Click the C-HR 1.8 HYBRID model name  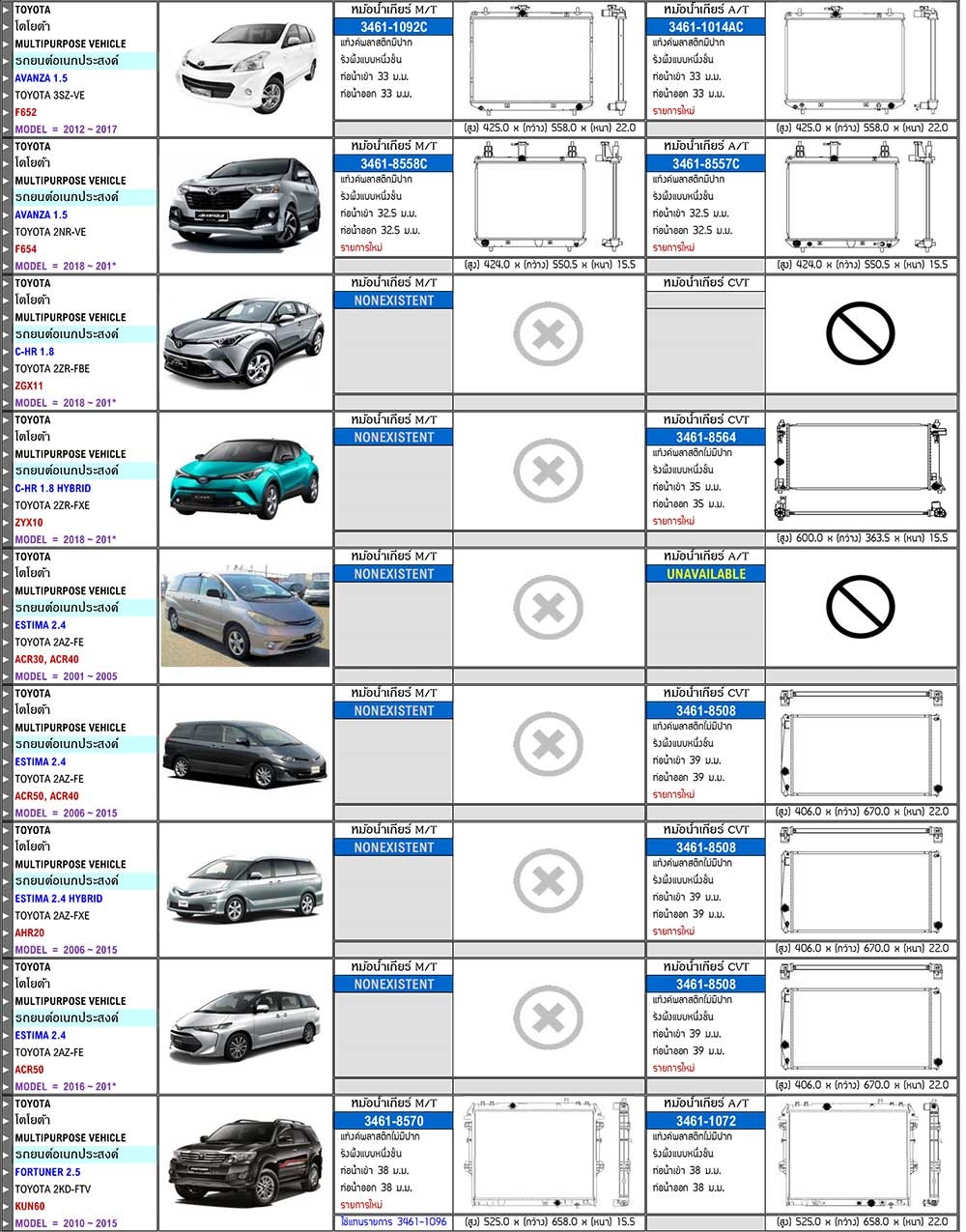tap(53, 488)
